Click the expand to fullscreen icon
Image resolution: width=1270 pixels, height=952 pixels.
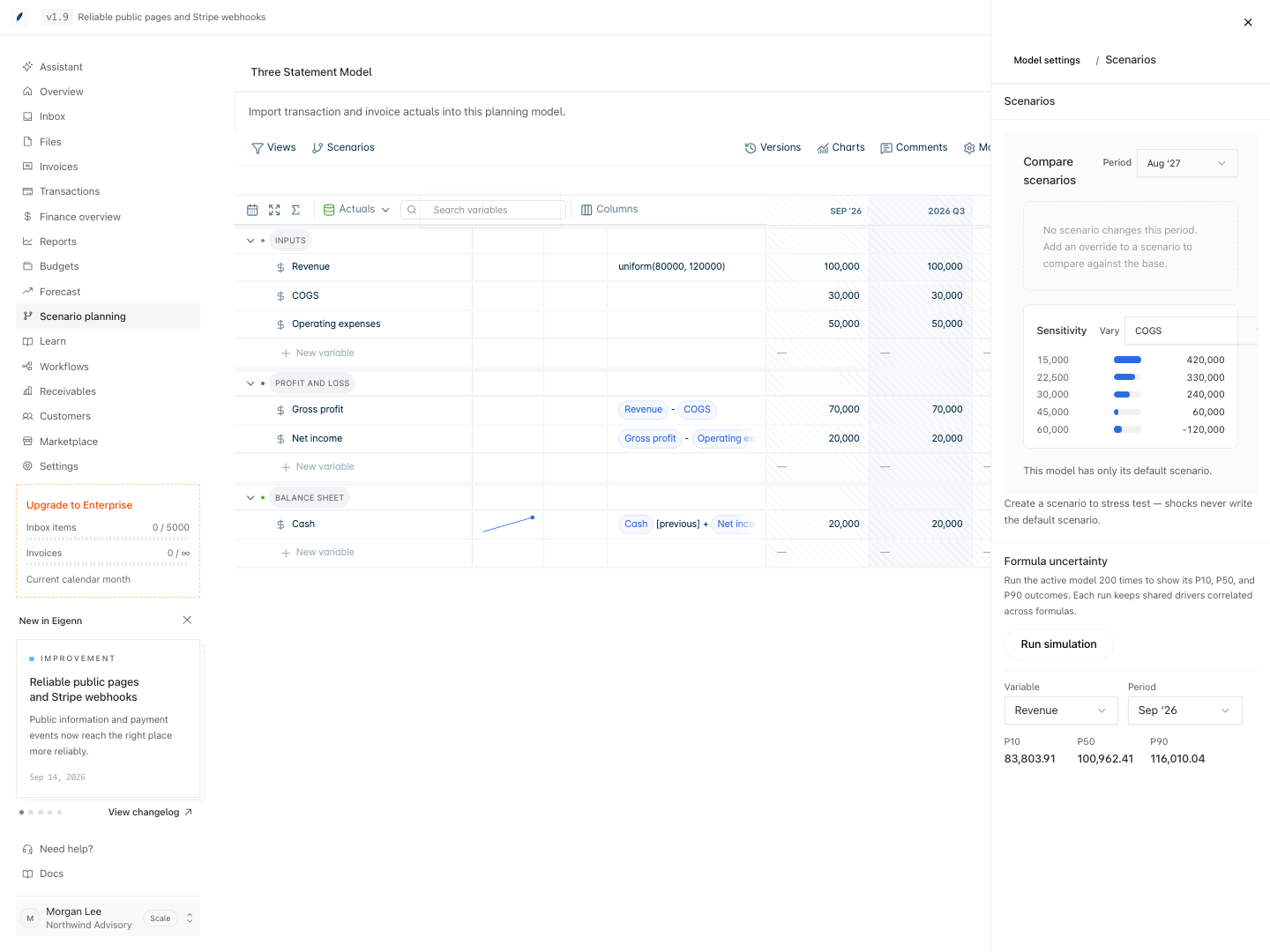274,210
